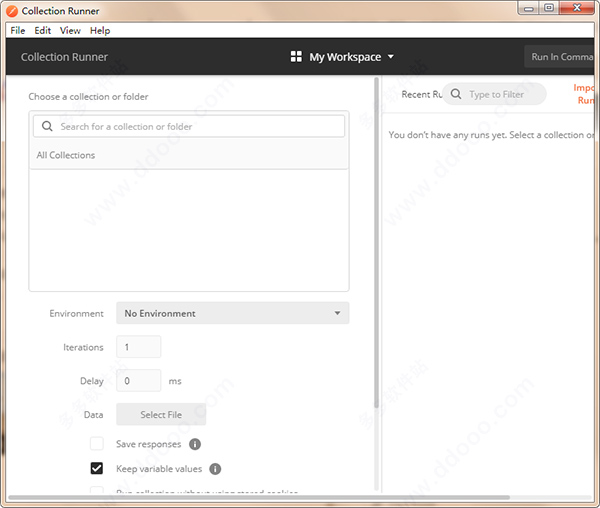The width and height of the screenshot is (600, 508).
Task: Click the Iterations number field
Action: click(x=139, y=347)
